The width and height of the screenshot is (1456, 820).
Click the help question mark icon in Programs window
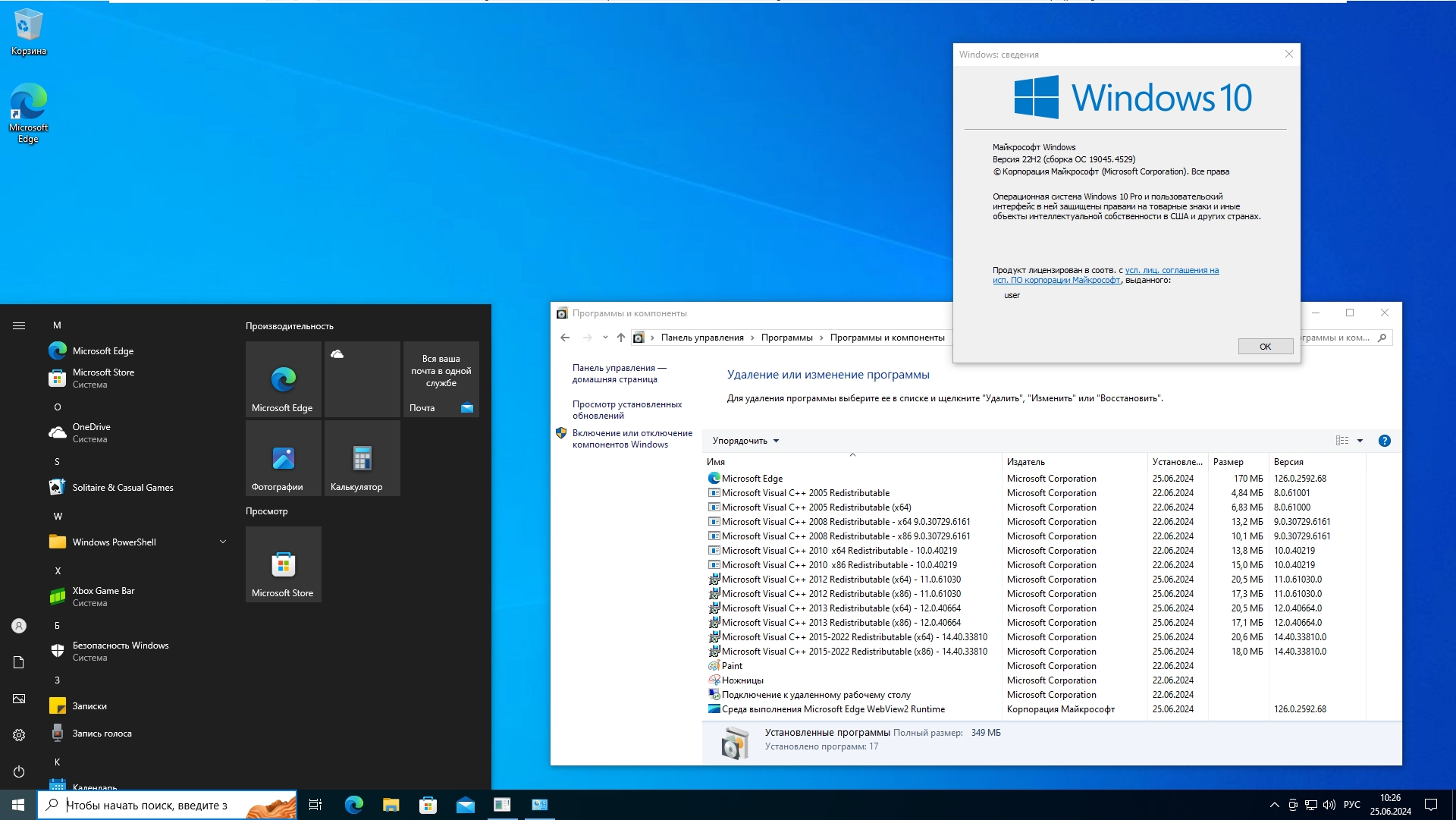point(1384,441)
